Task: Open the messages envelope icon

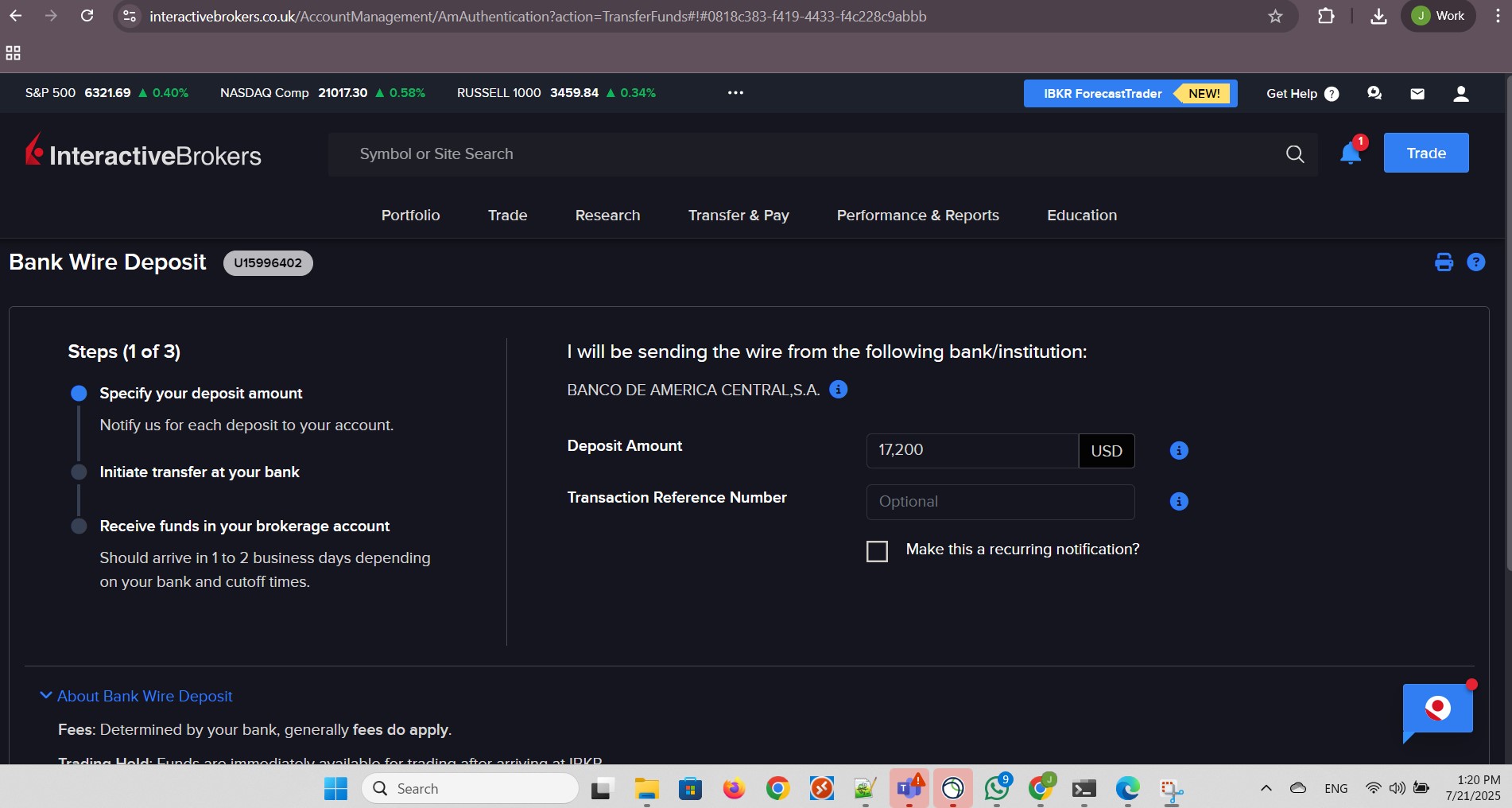Action: point(1417,93)
